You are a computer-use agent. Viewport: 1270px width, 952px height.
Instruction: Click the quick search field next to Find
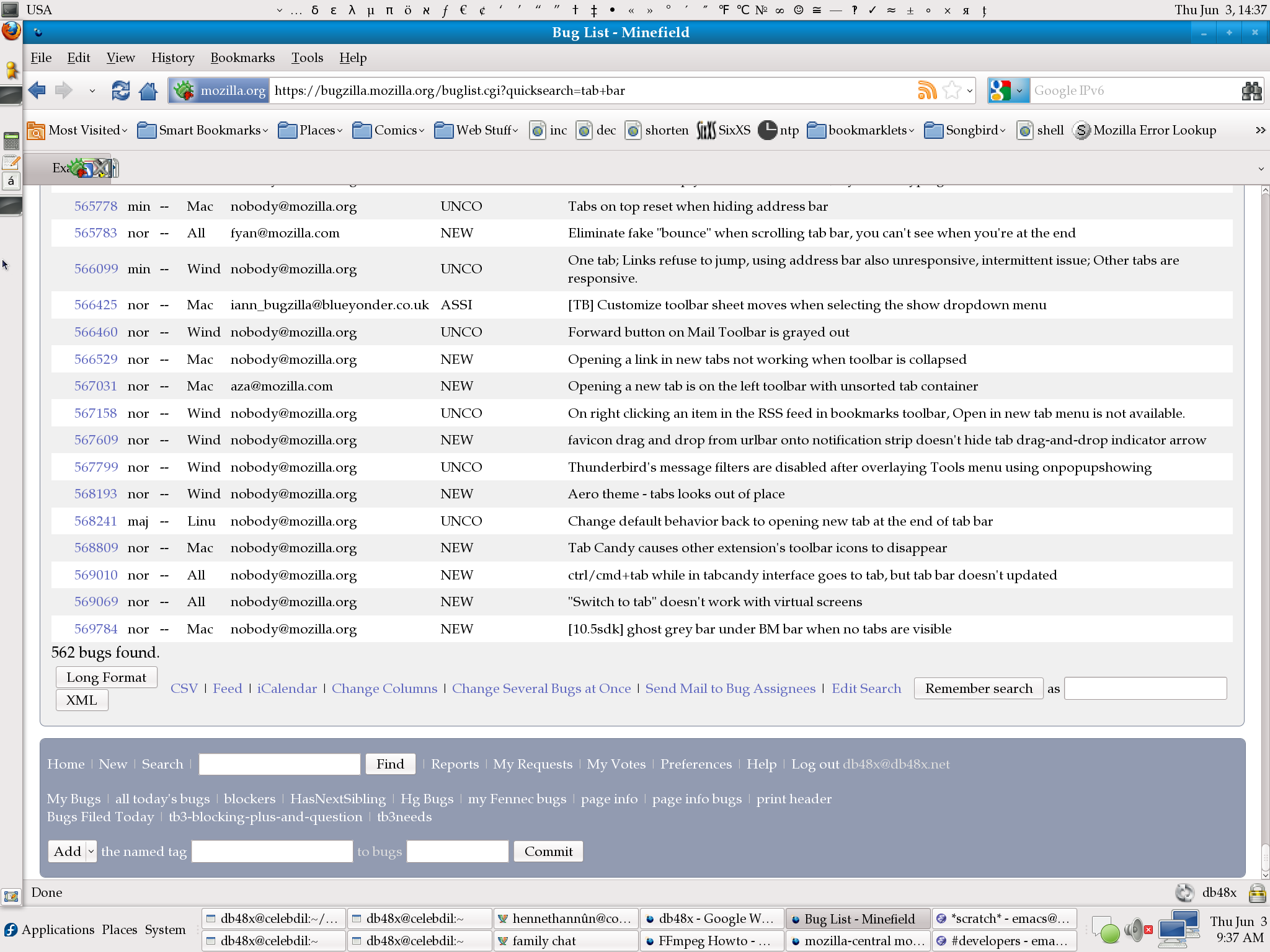coord(280,764)
